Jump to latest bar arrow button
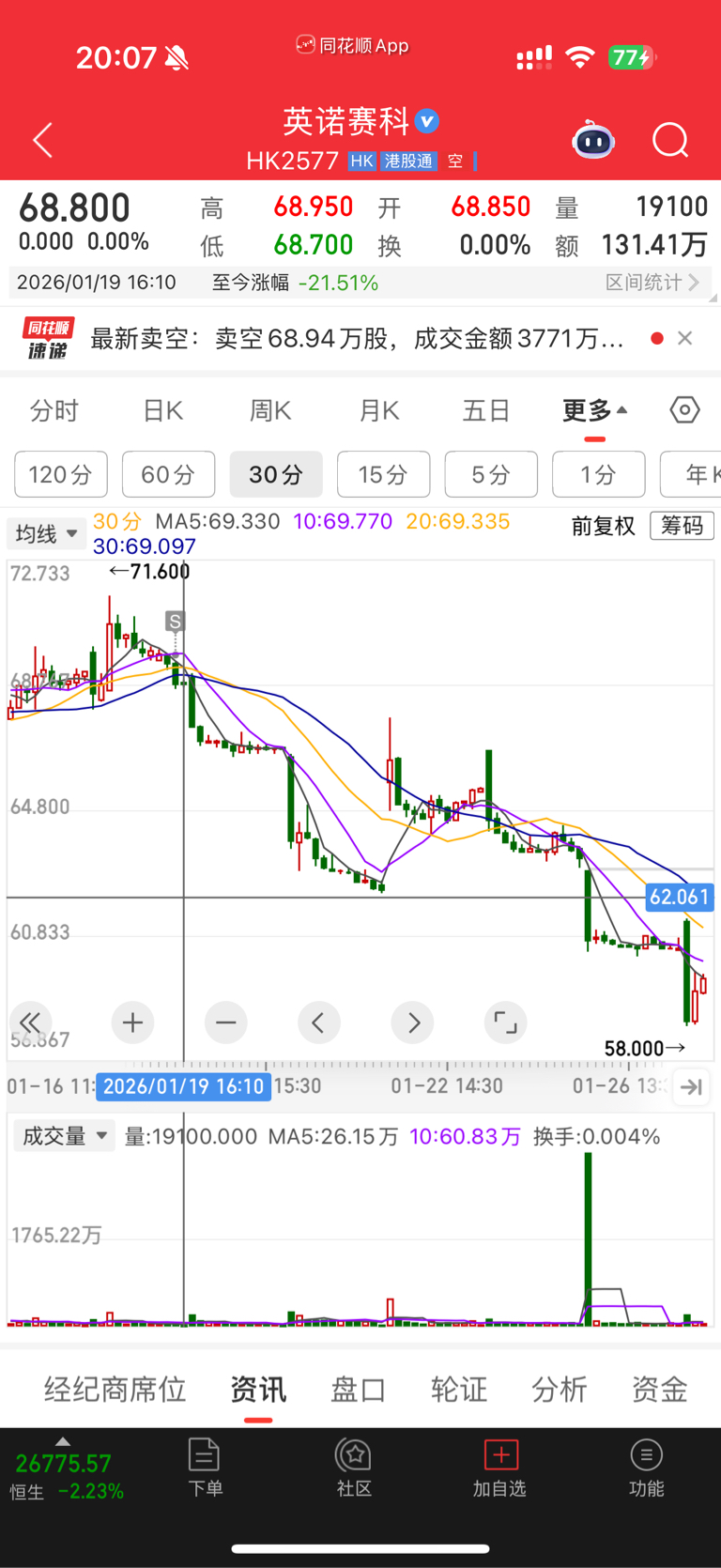 coord(692,1087)
